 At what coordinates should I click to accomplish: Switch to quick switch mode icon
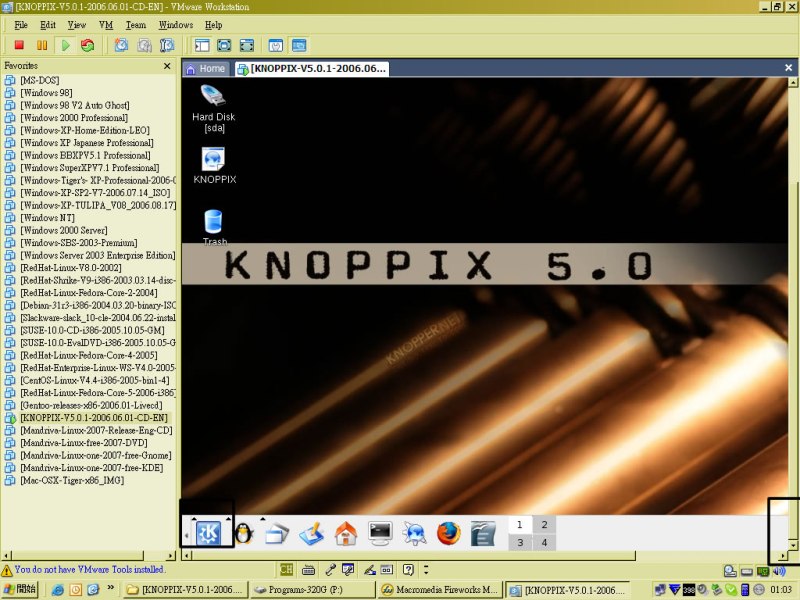point(224,45)
